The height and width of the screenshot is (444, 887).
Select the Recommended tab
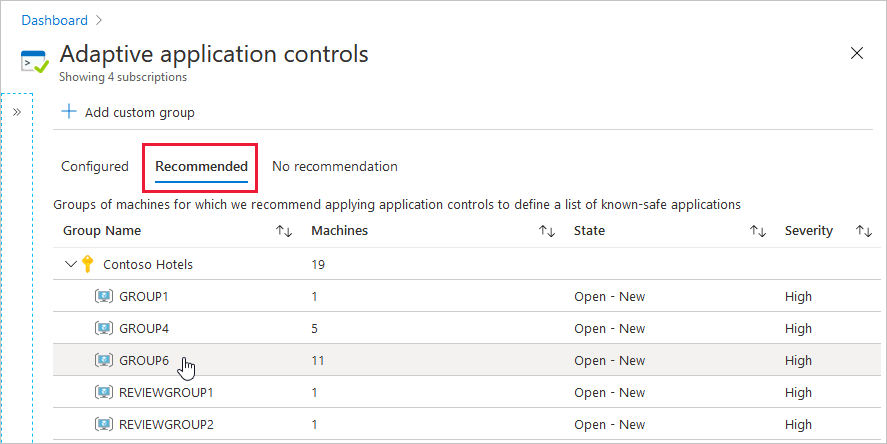click(201, 167)
